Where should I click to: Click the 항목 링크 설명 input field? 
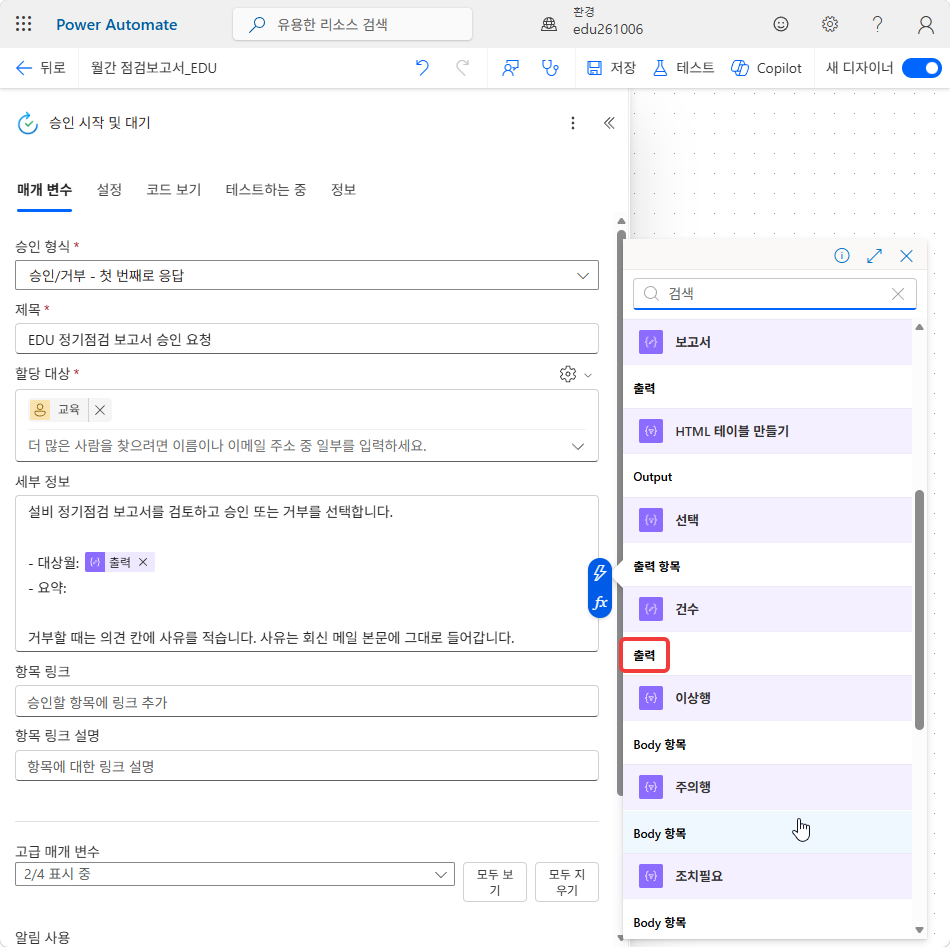(307, 766)
